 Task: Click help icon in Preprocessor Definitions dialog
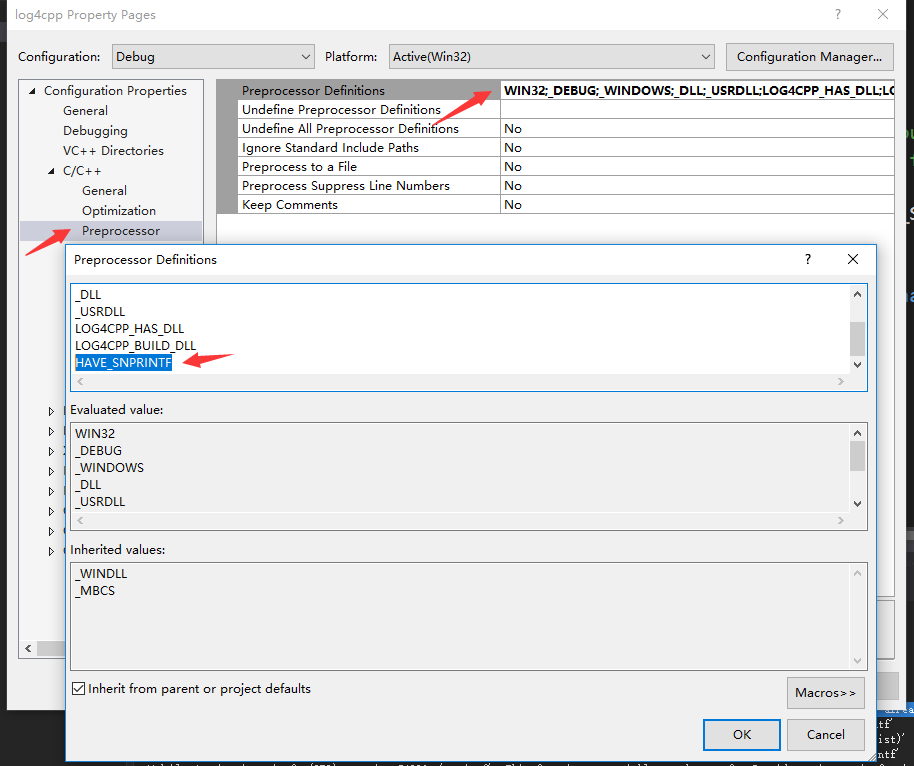(x=808, y=259)
